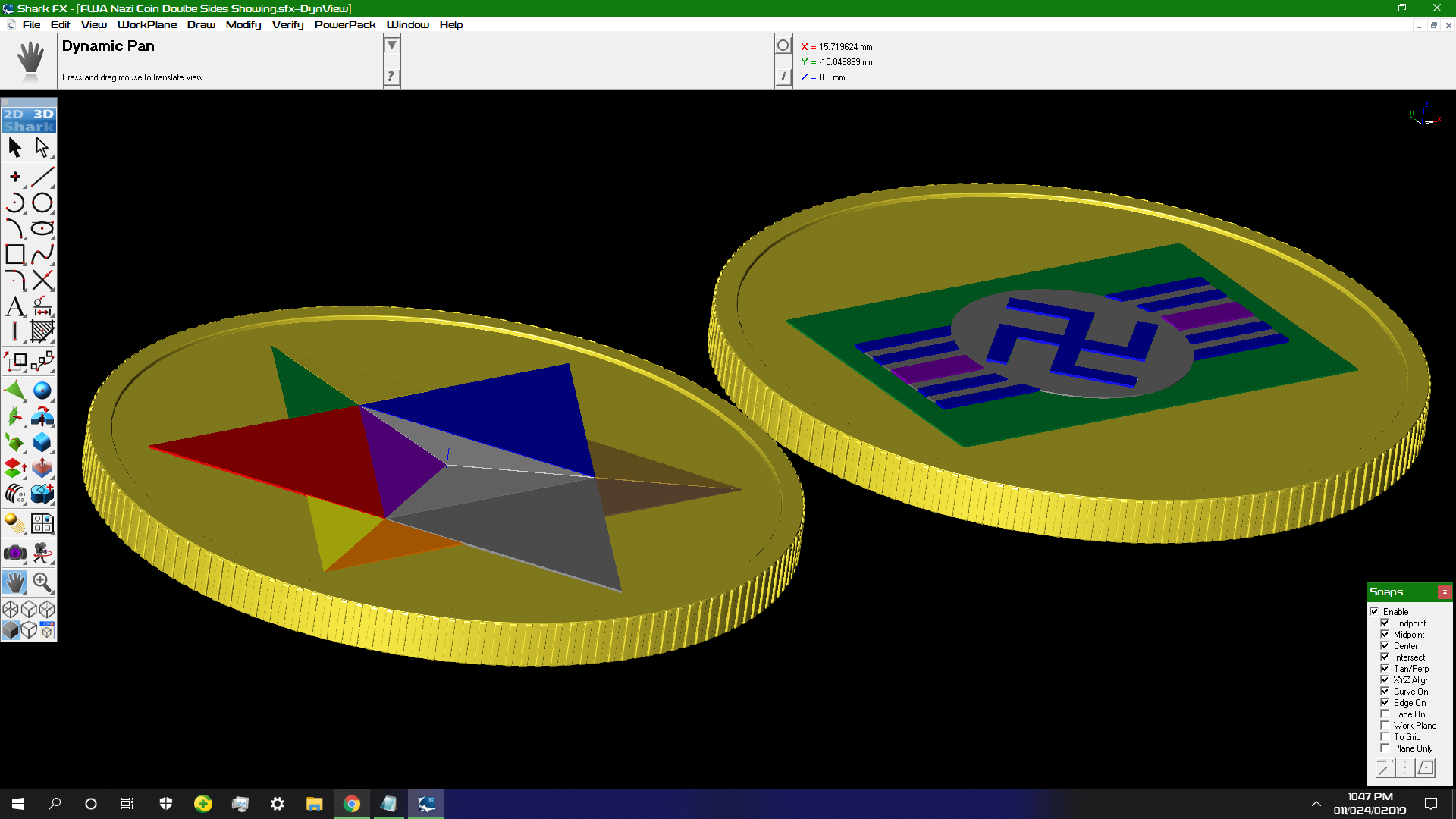Turn on To Grid snapping
Image resolution: width=1456 pixels, height=819 pixels.
(1385, 737)
